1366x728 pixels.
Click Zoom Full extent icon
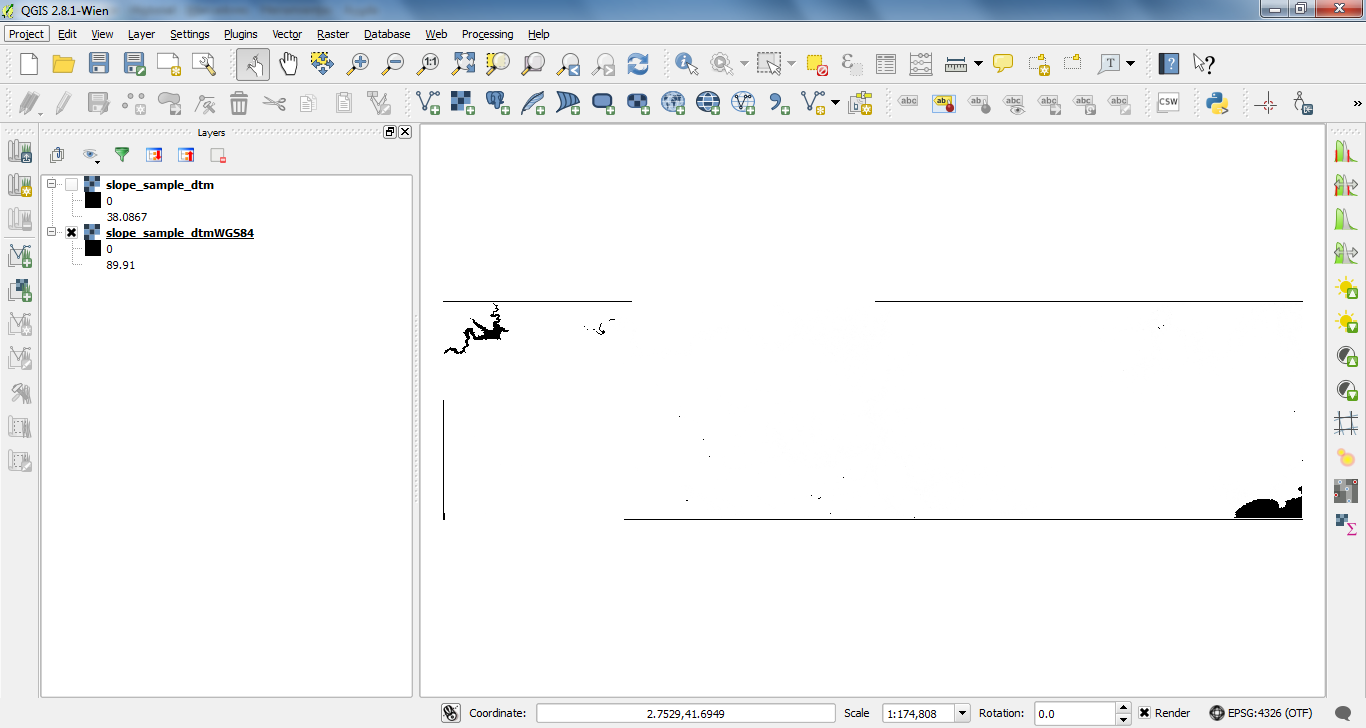[x=464, y=64]
